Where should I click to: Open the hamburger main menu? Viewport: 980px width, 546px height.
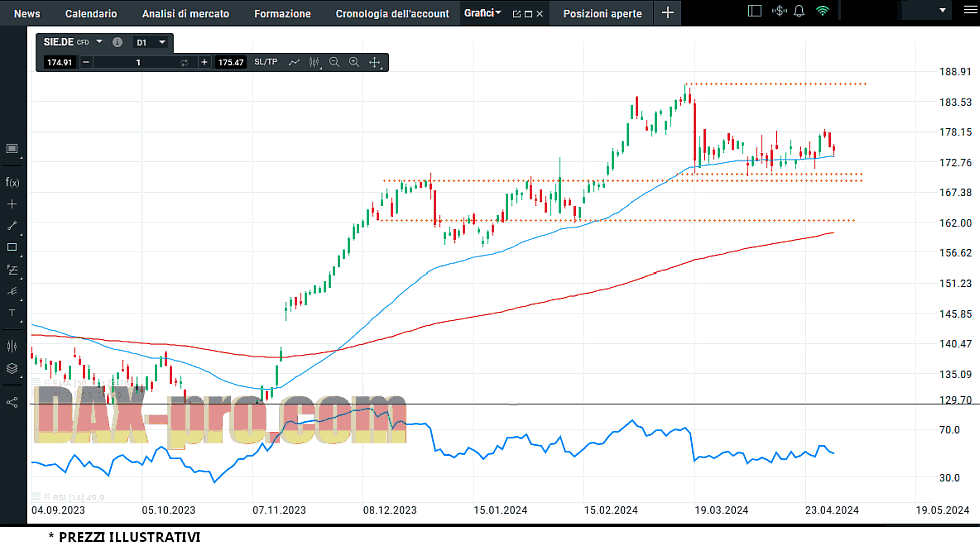point(969,11)
